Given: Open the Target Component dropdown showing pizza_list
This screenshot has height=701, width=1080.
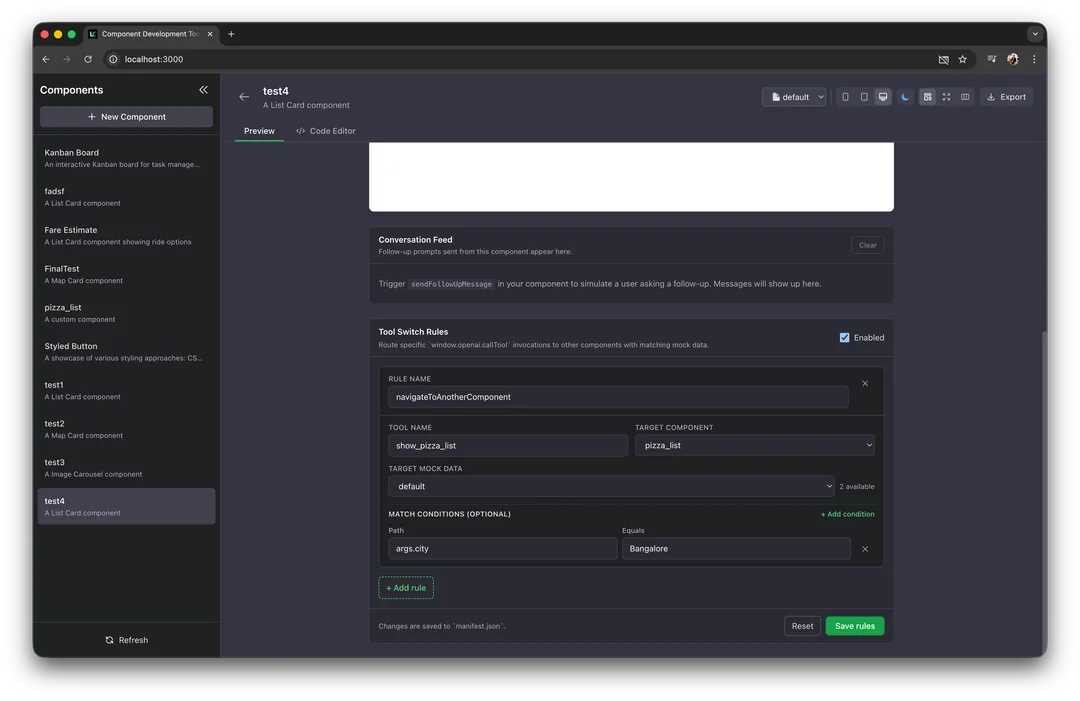Looking at the screenshot, I should pyautogui.click(x=753, y=445).
